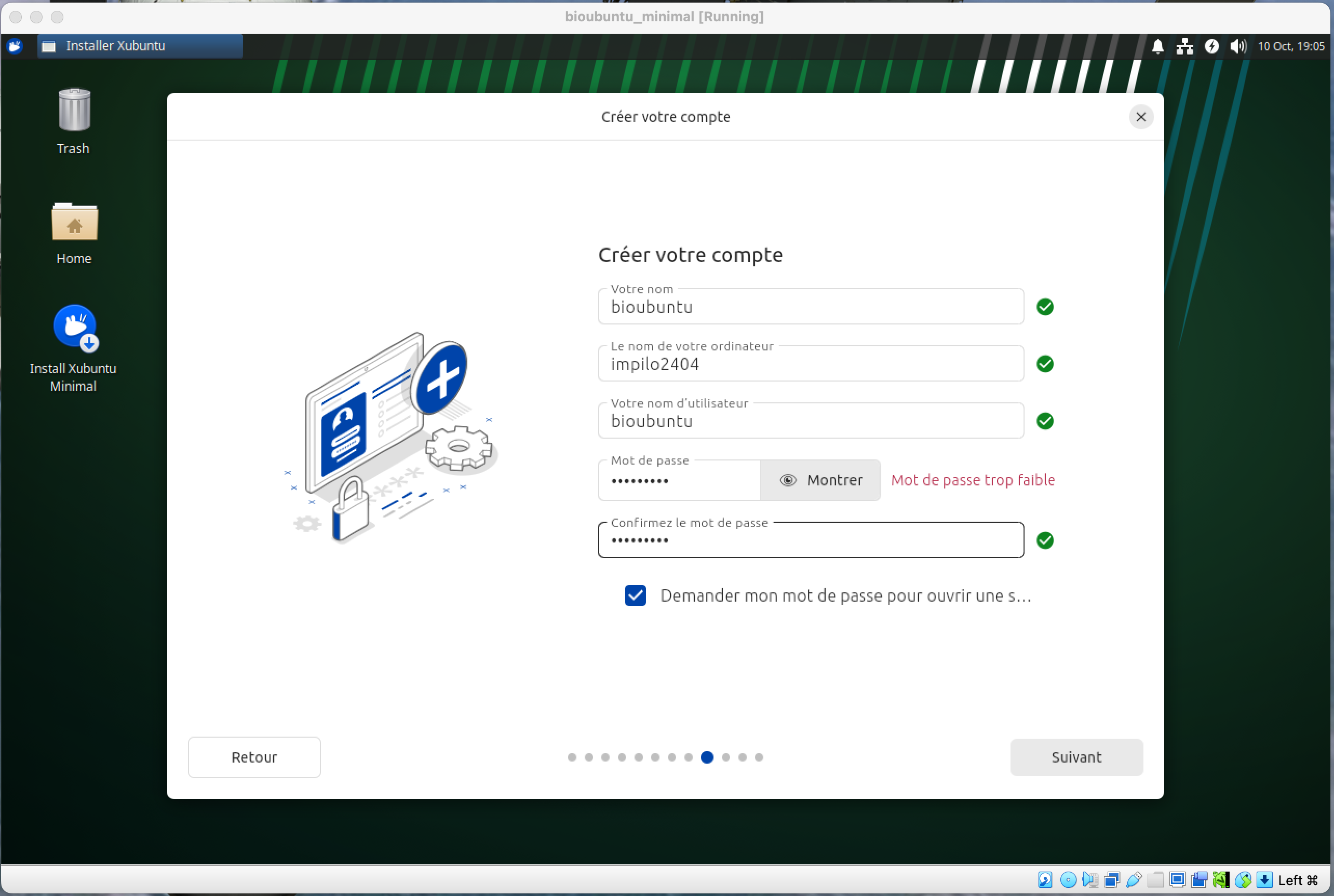Select Installer Xubuntu taskbar window item

click(140, 46)
